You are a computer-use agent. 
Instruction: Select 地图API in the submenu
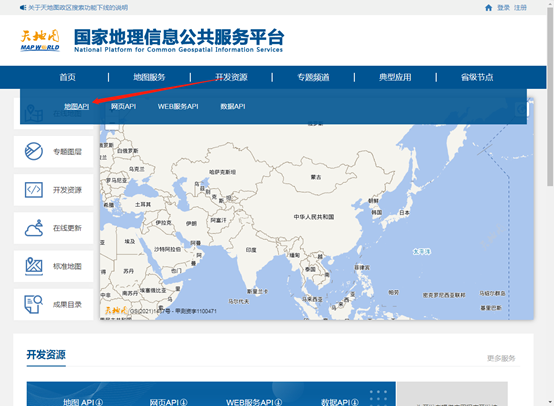click(x=77, y=106)
